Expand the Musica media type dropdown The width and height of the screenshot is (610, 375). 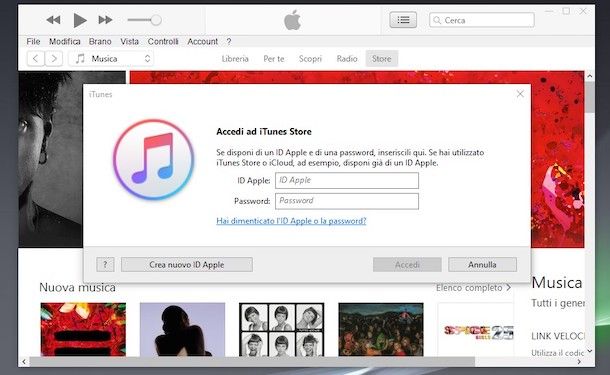(x=111, y=59)
